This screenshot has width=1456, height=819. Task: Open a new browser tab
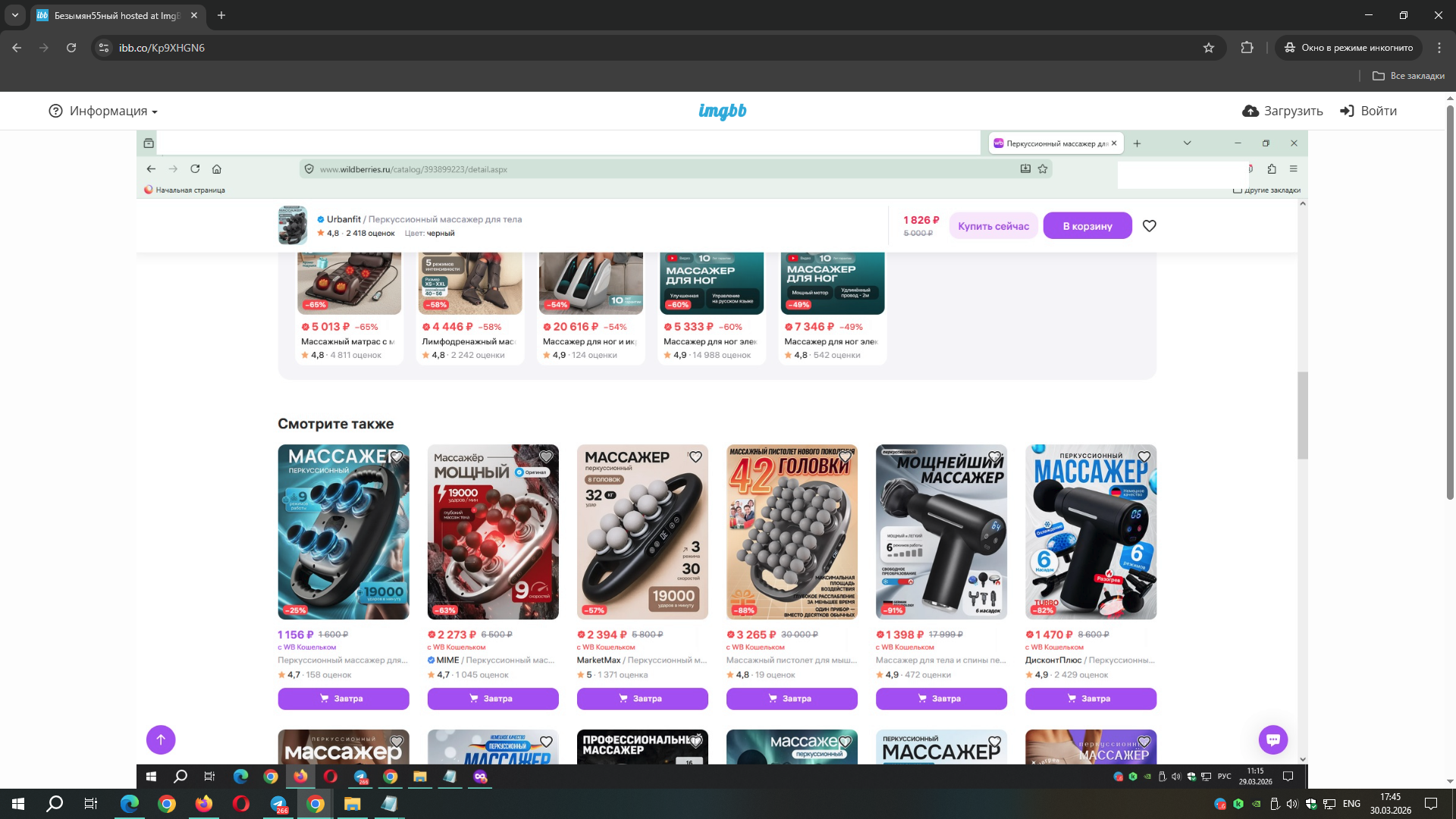point(221,15)
